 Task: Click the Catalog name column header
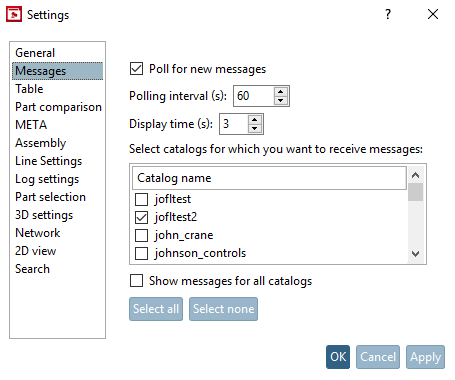tap(269, 178)
